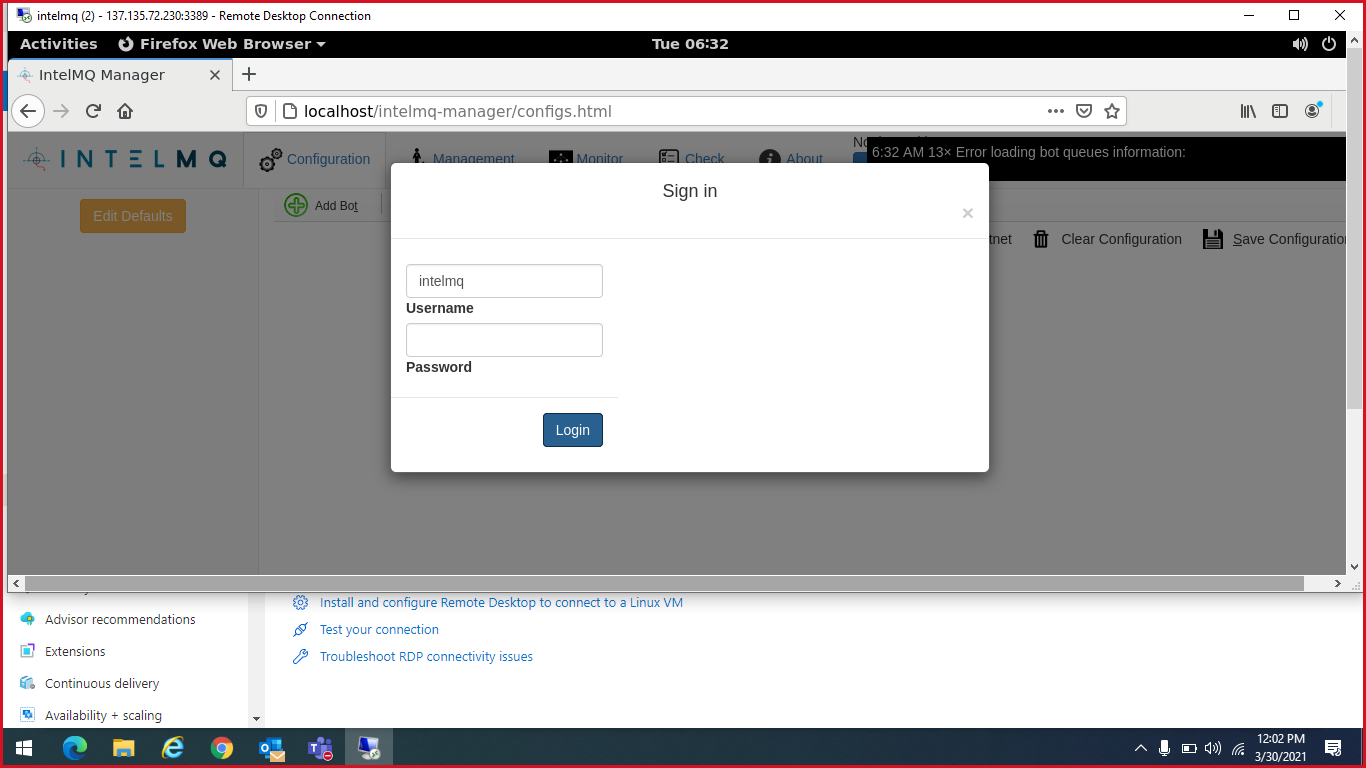
Task: Toggle Firefox sidebar view
Action: coord(1280,111)
